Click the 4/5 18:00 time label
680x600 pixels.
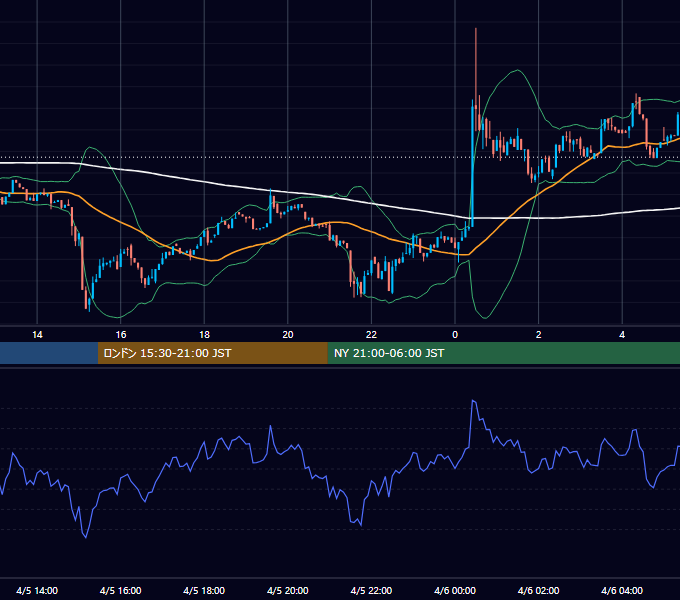click(x=204, y=590)
